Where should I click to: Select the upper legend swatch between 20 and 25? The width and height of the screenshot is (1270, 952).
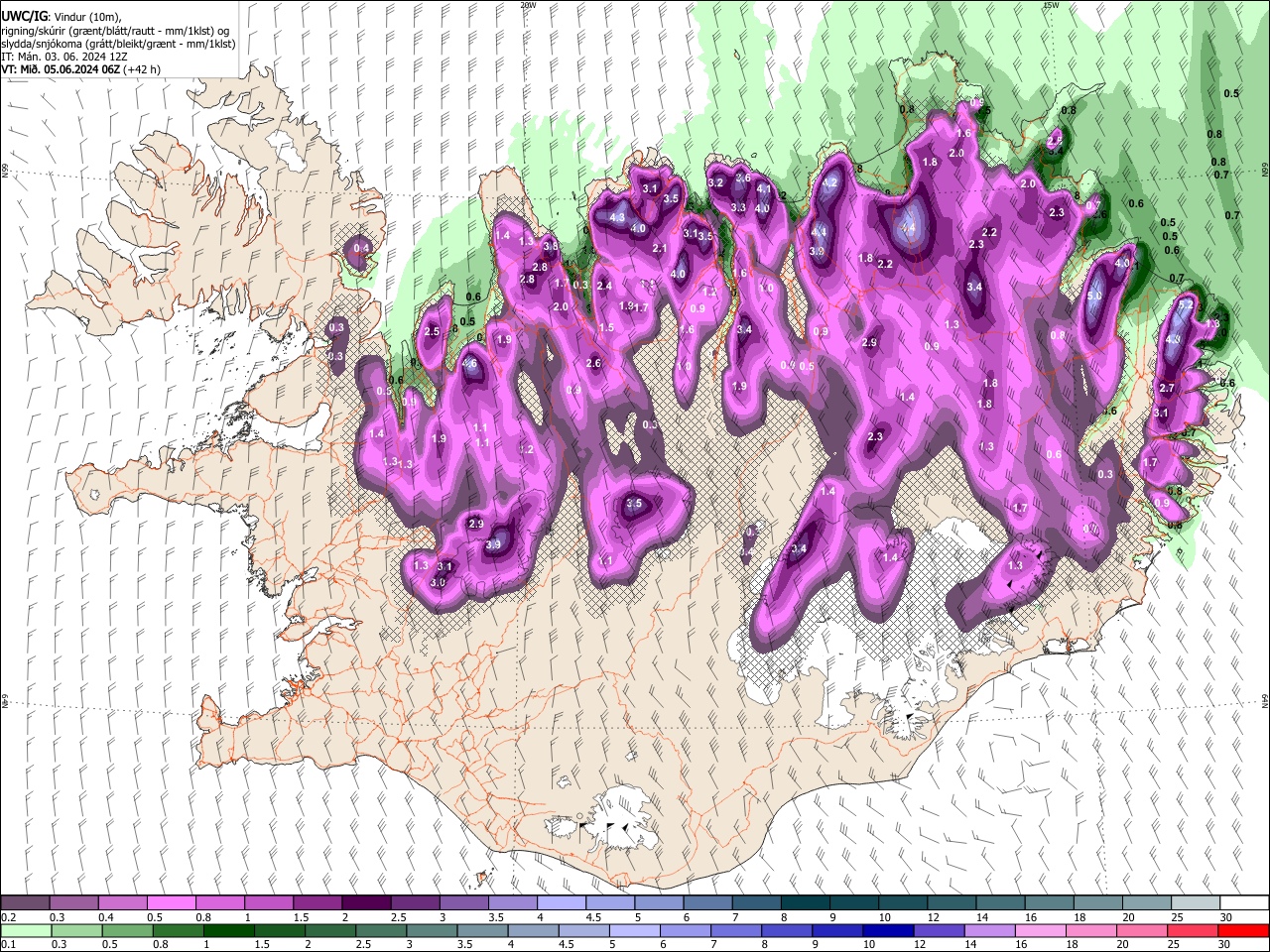[x=1147, y=903]
